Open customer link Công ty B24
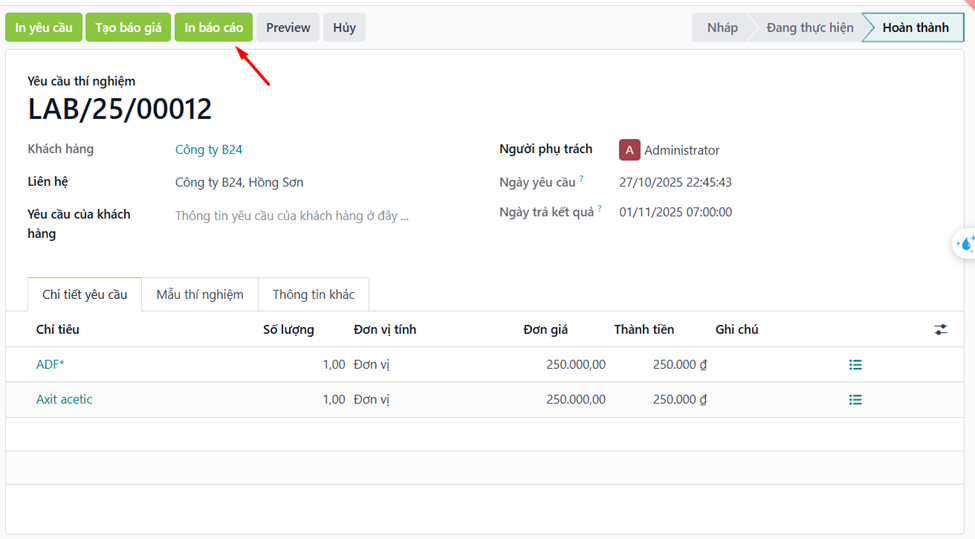The width and height of the screenshot is (975, 539). (208, 150)
